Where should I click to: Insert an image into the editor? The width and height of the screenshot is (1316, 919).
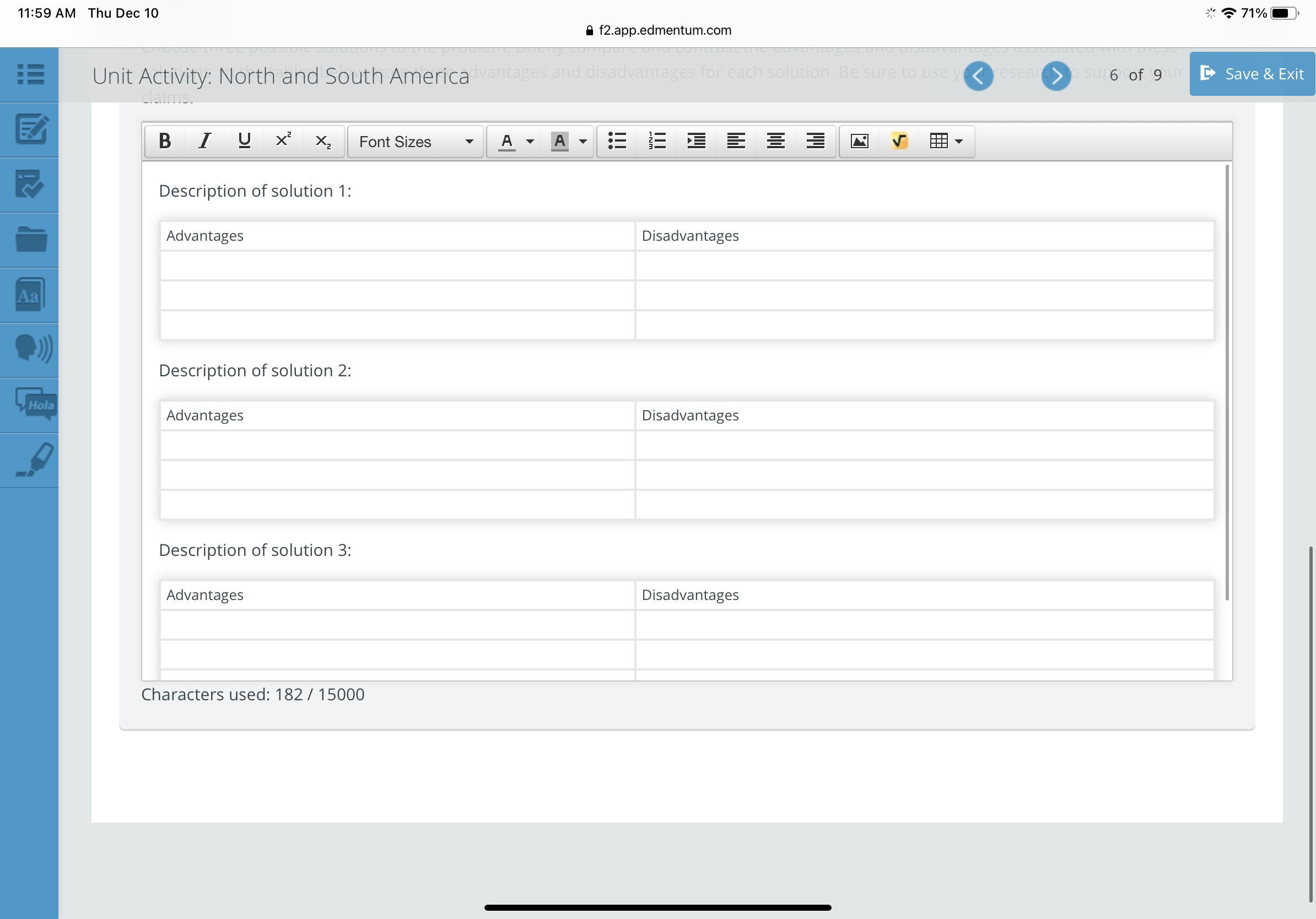(x=859, y=141)
